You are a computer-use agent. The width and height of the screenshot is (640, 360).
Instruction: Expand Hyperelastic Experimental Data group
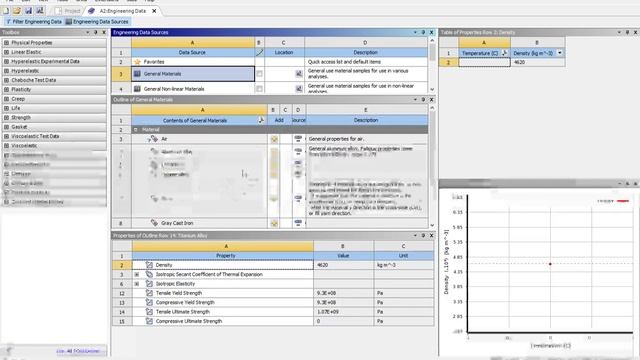[x=7, y=62]
